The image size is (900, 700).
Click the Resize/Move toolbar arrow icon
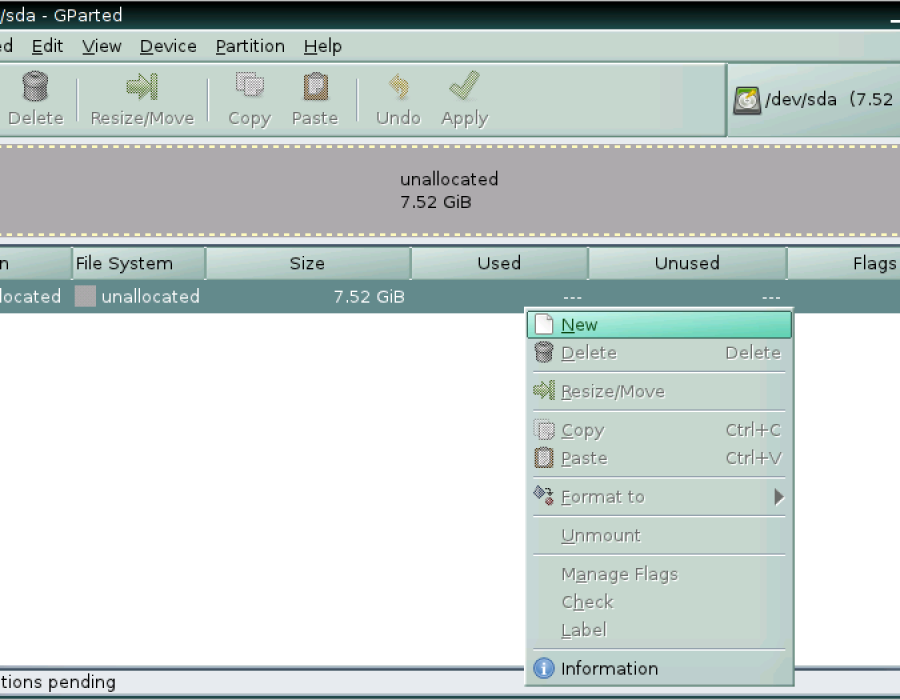(x=142, y=87)
